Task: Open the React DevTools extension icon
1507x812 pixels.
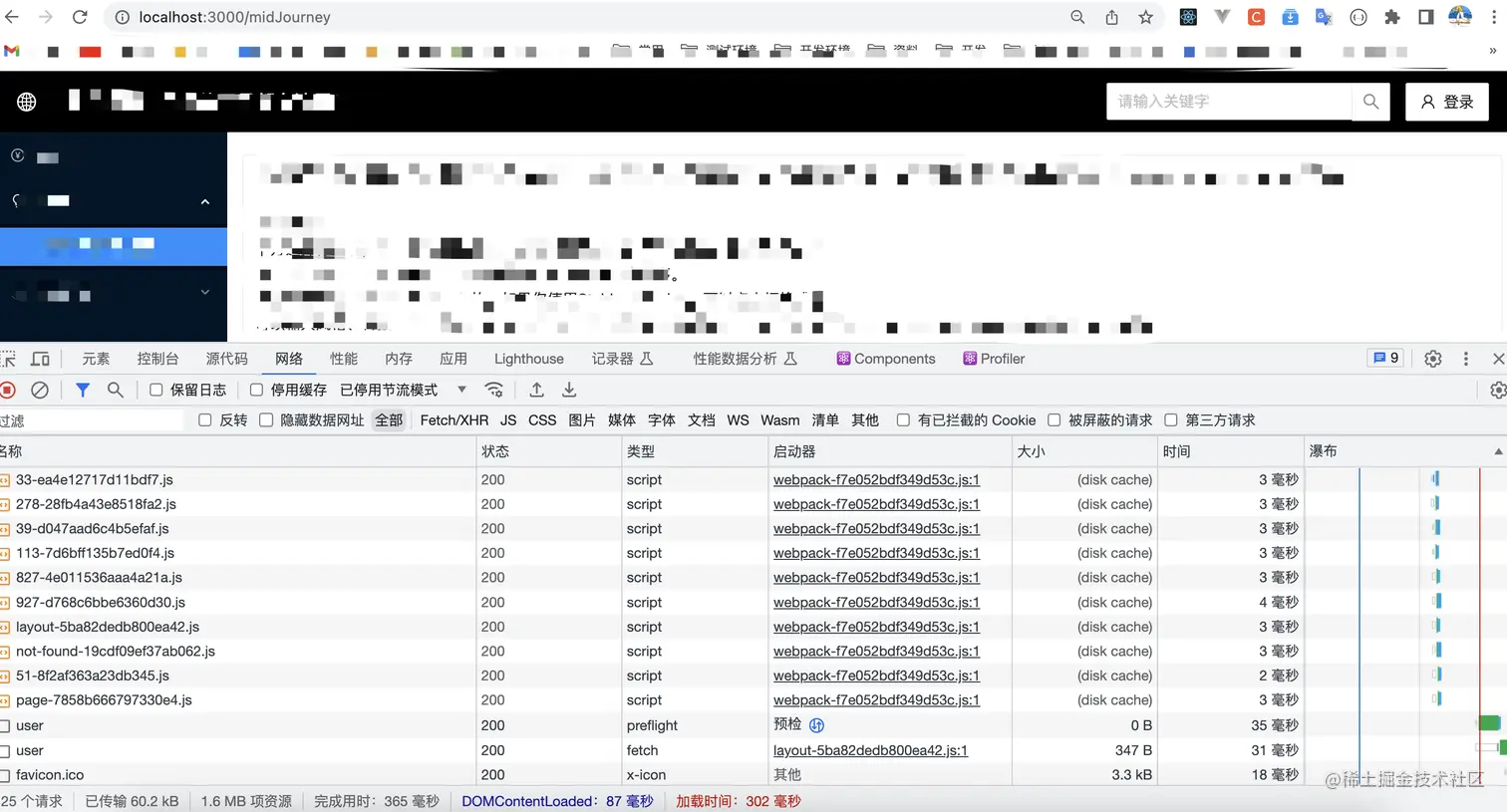Action: click(x=1188, y=17)
